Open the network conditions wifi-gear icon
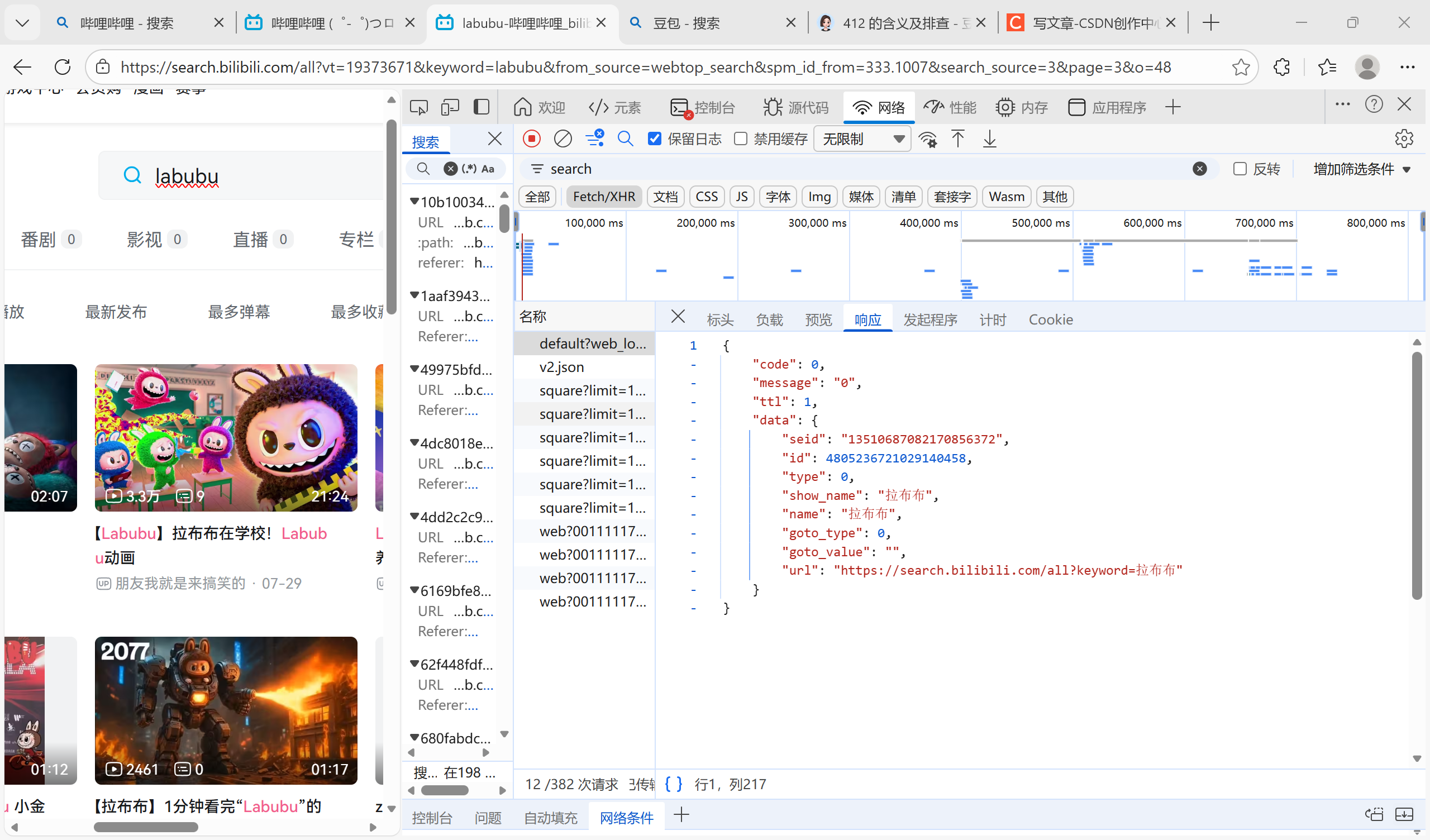 [x=927, y=139]
